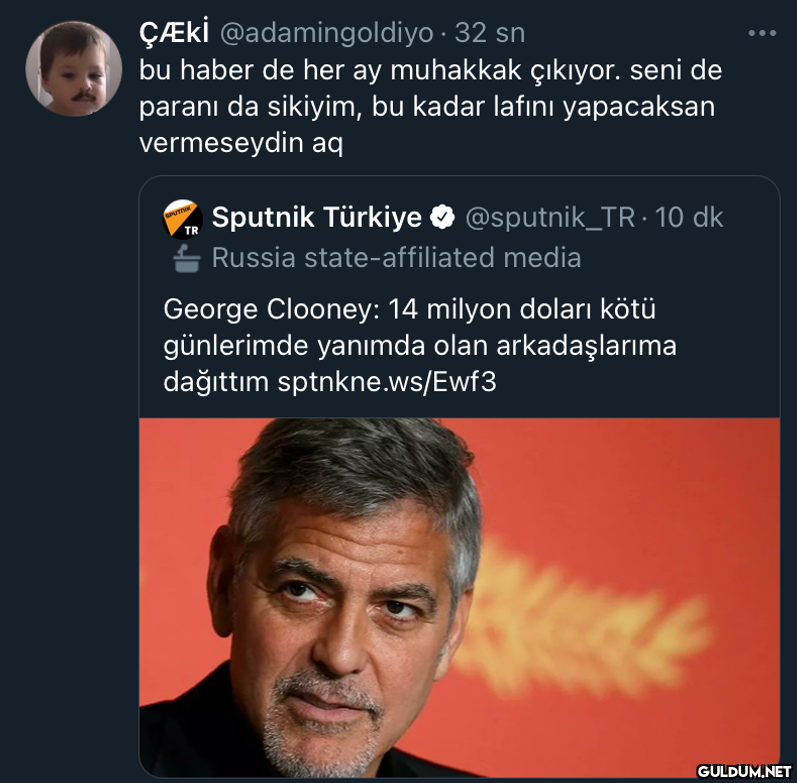Click the Sputnik Türkiye round logo avatar

point(182,219)
